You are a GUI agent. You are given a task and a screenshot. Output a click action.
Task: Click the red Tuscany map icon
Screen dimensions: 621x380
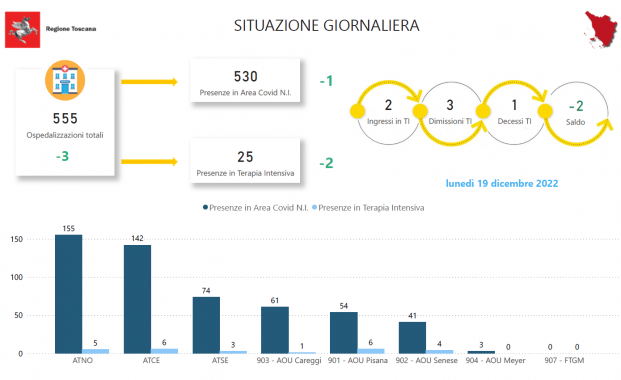(x=601, y=30)
